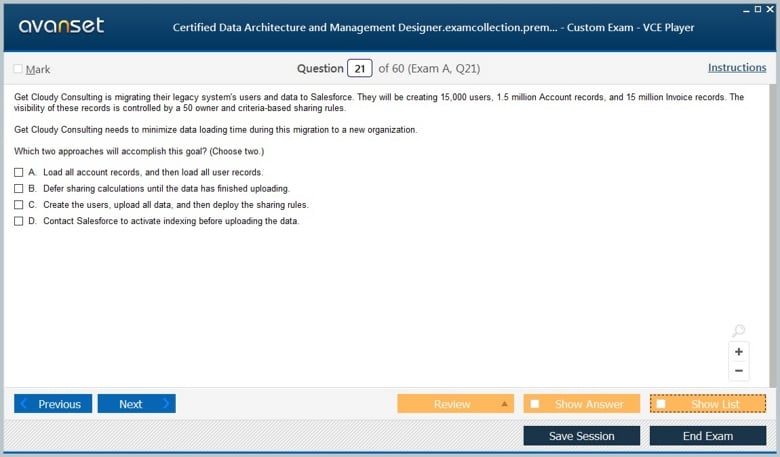Close the VCE Player window
Image resolution: width=780 pixels, height=457 pixels.
[770, 9]
